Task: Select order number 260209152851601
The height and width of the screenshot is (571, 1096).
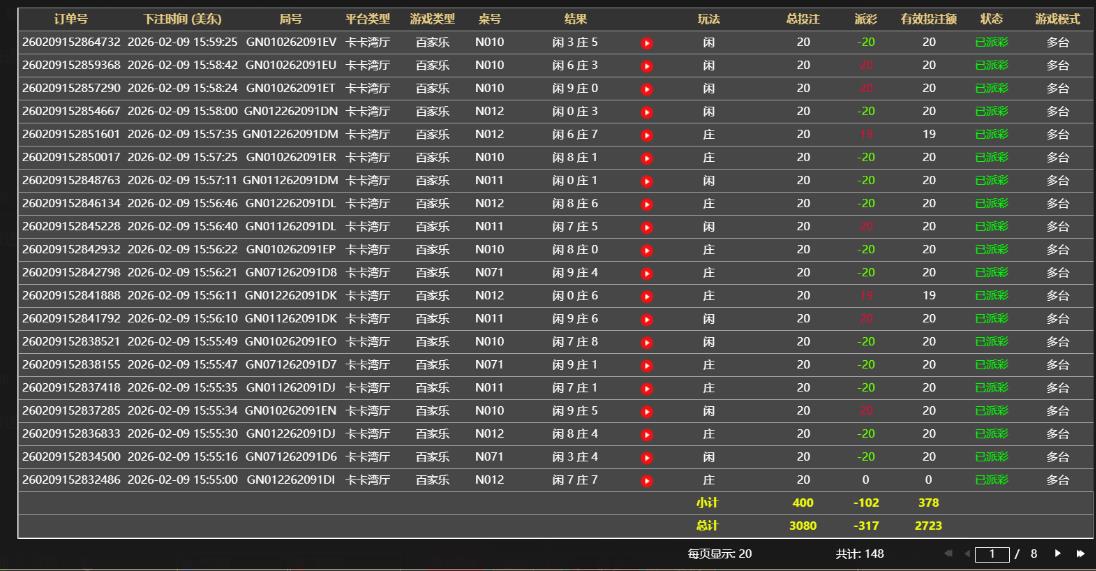Action: (71, 134)
